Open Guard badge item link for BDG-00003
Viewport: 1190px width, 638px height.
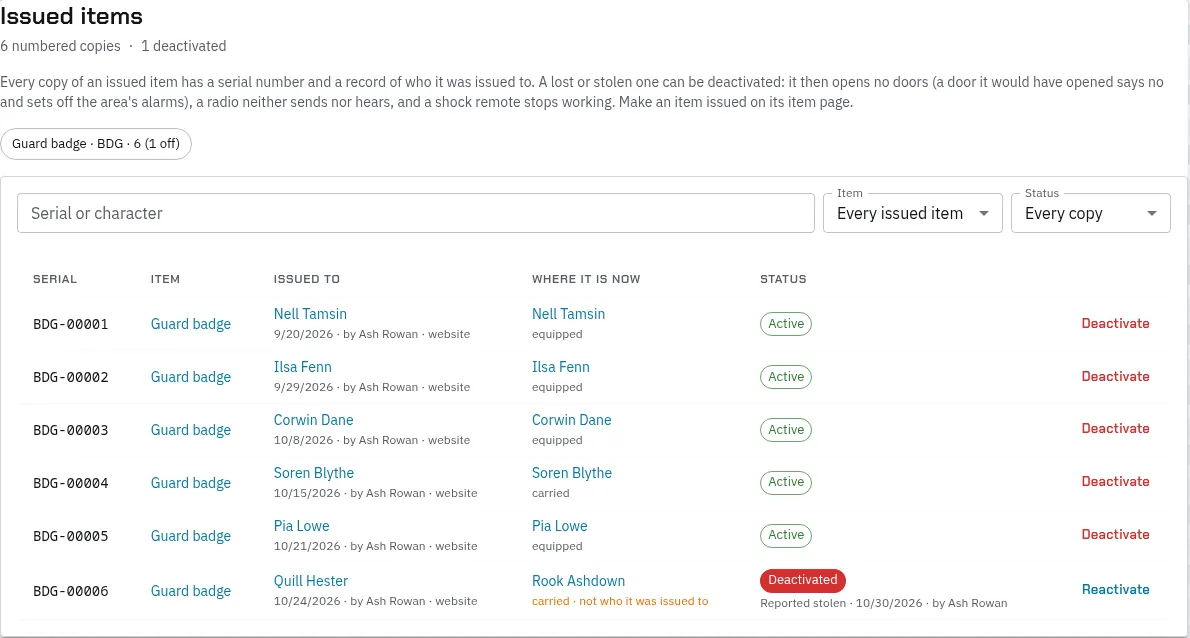pos(190,430)
